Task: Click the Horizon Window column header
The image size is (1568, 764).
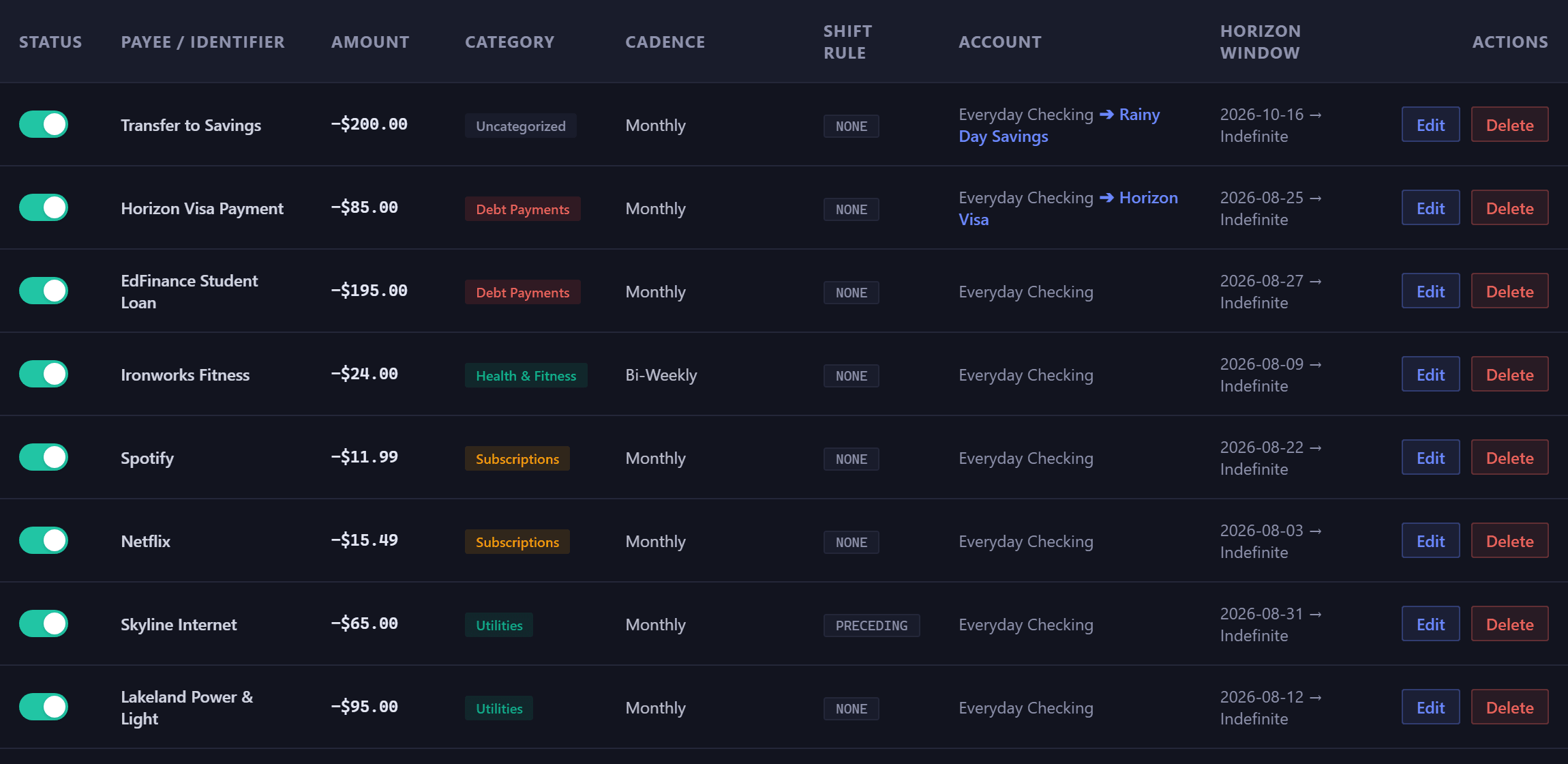Action: pyautogui.click(x=1260, y=42)
